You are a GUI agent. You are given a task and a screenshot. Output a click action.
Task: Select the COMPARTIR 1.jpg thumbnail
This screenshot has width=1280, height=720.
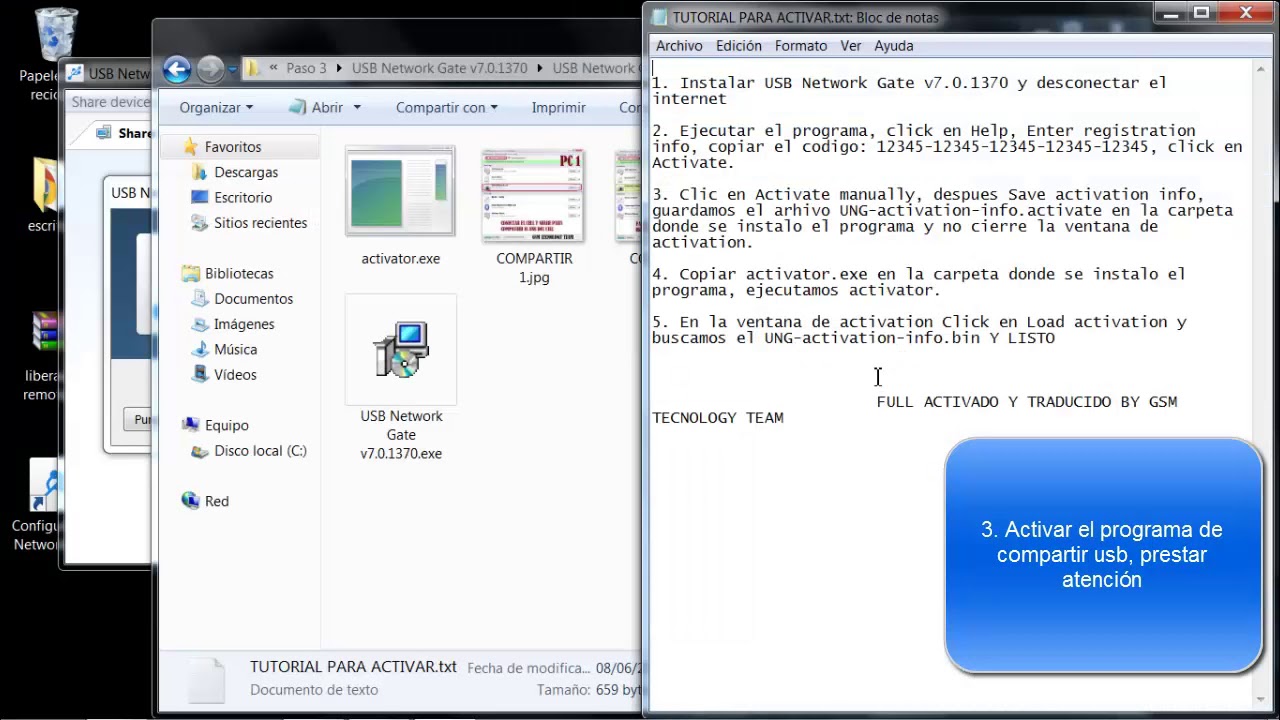(x=533, y=195)
